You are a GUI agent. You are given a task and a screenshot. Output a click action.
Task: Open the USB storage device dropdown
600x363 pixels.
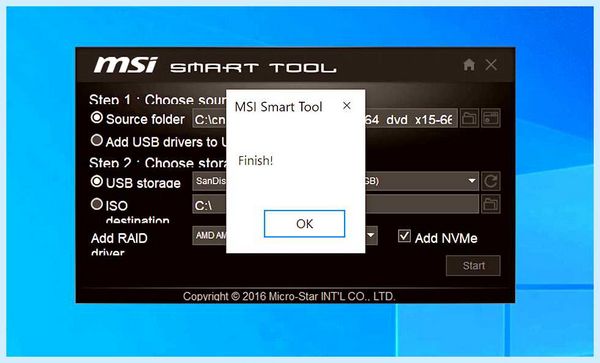472,181
